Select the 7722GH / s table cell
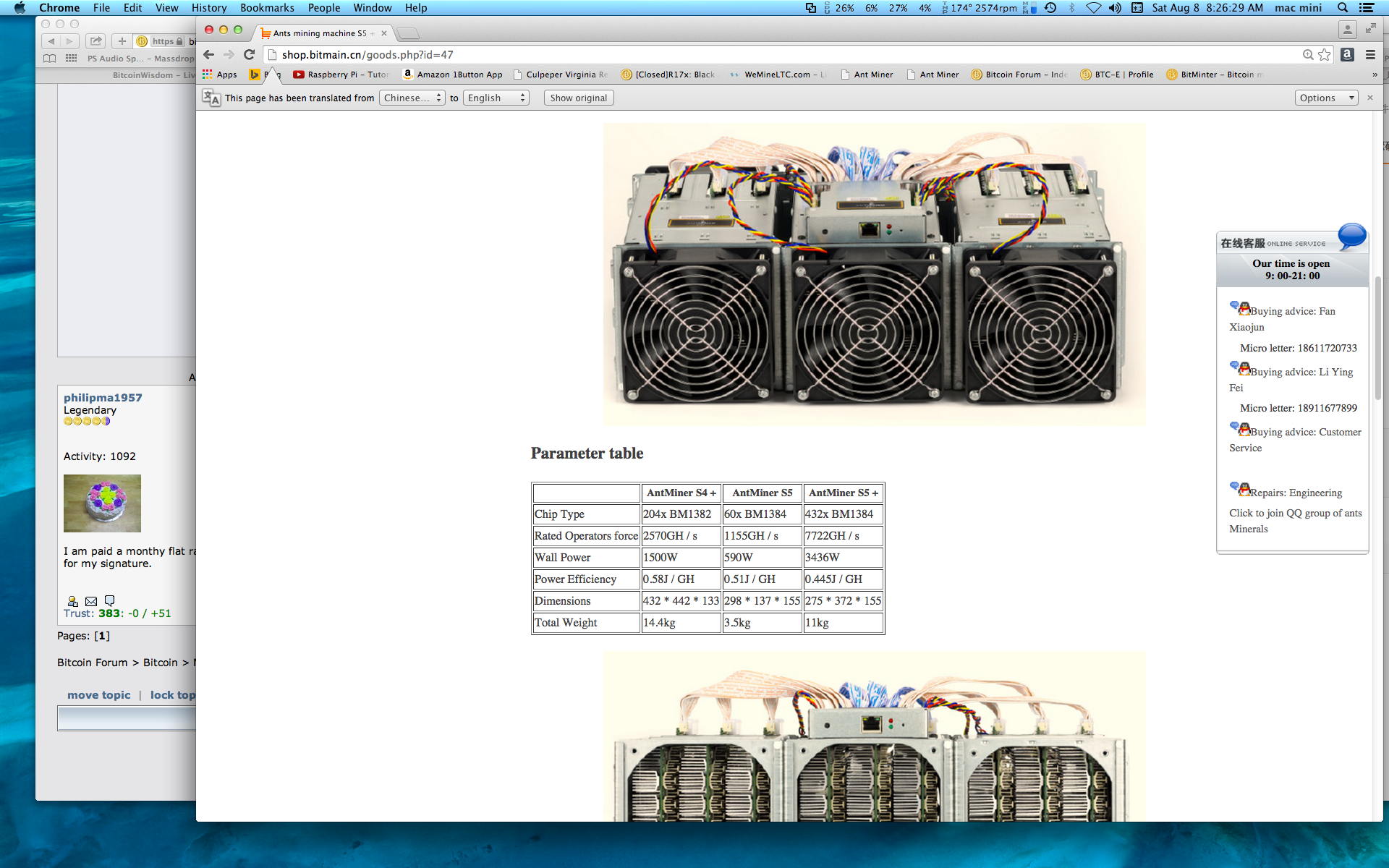 tap(843, 536)
